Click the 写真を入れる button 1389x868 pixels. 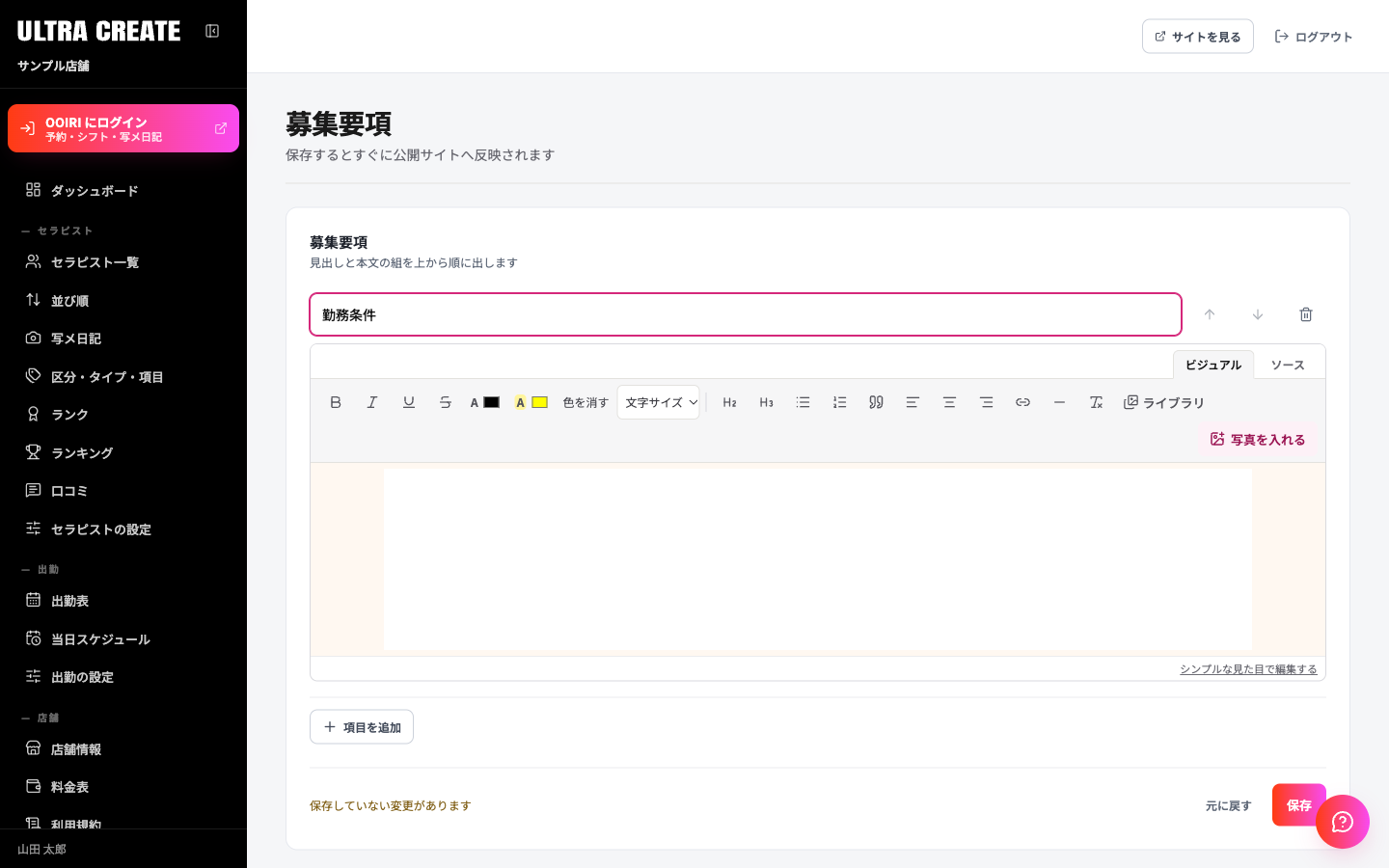point(1258,439)
